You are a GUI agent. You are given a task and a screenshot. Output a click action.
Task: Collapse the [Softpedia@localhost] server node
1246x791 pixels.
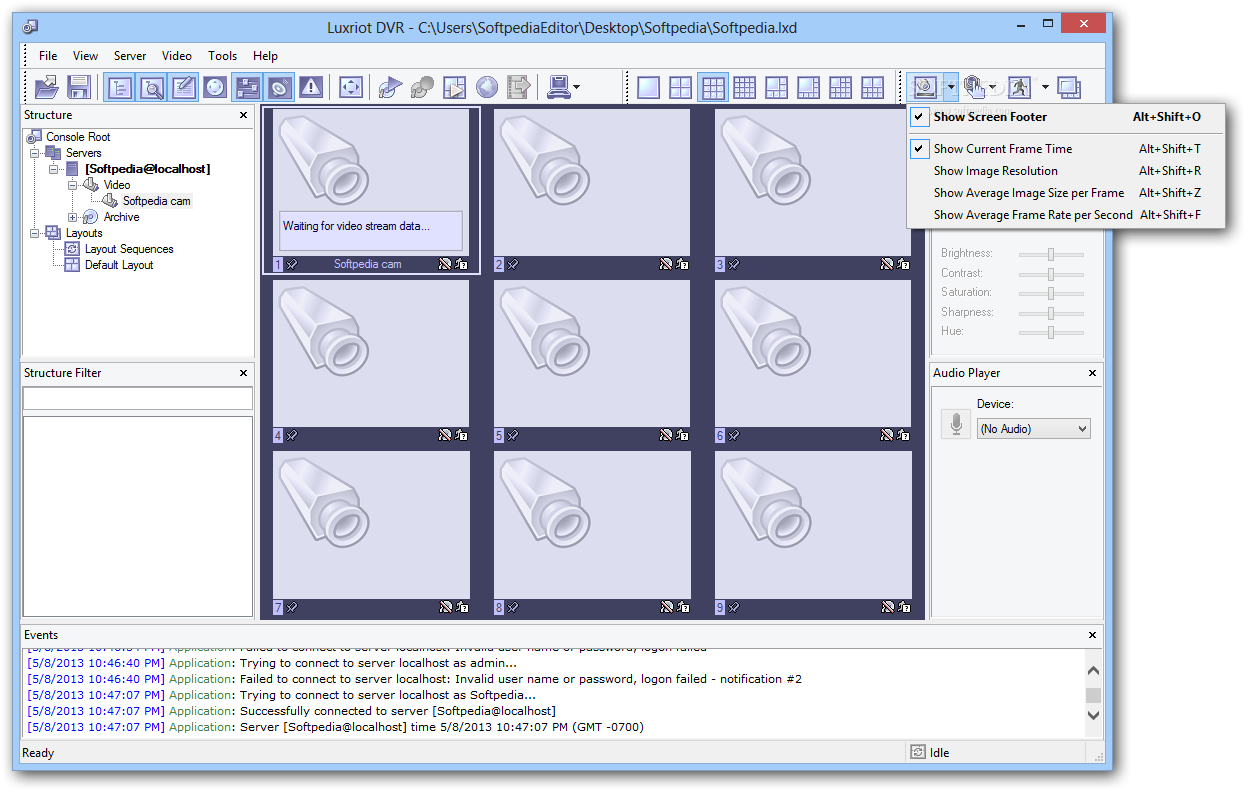51,169
